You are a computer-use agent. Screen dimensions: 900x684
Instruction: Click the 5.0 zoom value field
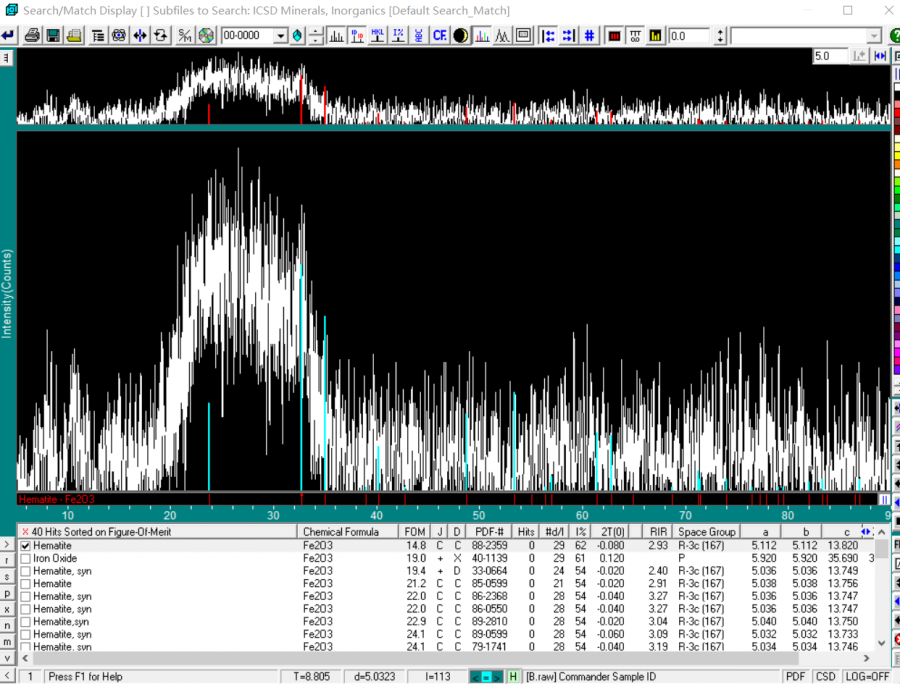click(830, 56)
